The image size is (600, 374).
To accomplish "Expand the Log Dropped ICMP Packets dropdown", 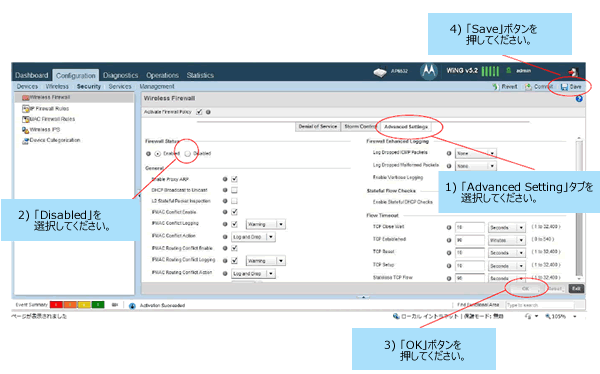I will (476, 154).
